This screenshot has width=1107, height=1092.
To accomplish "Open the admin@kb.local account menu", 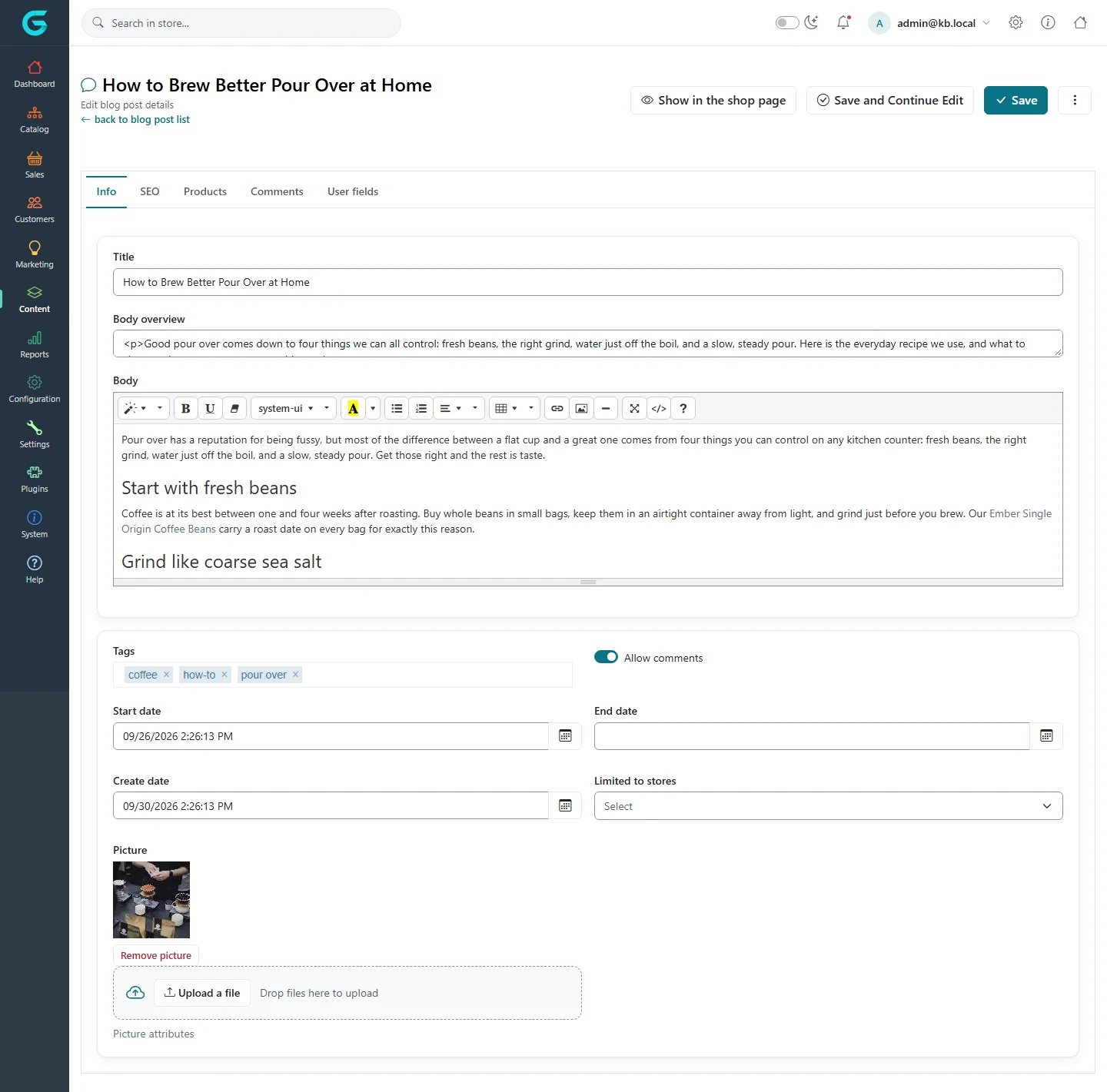I will coord(930,23).
